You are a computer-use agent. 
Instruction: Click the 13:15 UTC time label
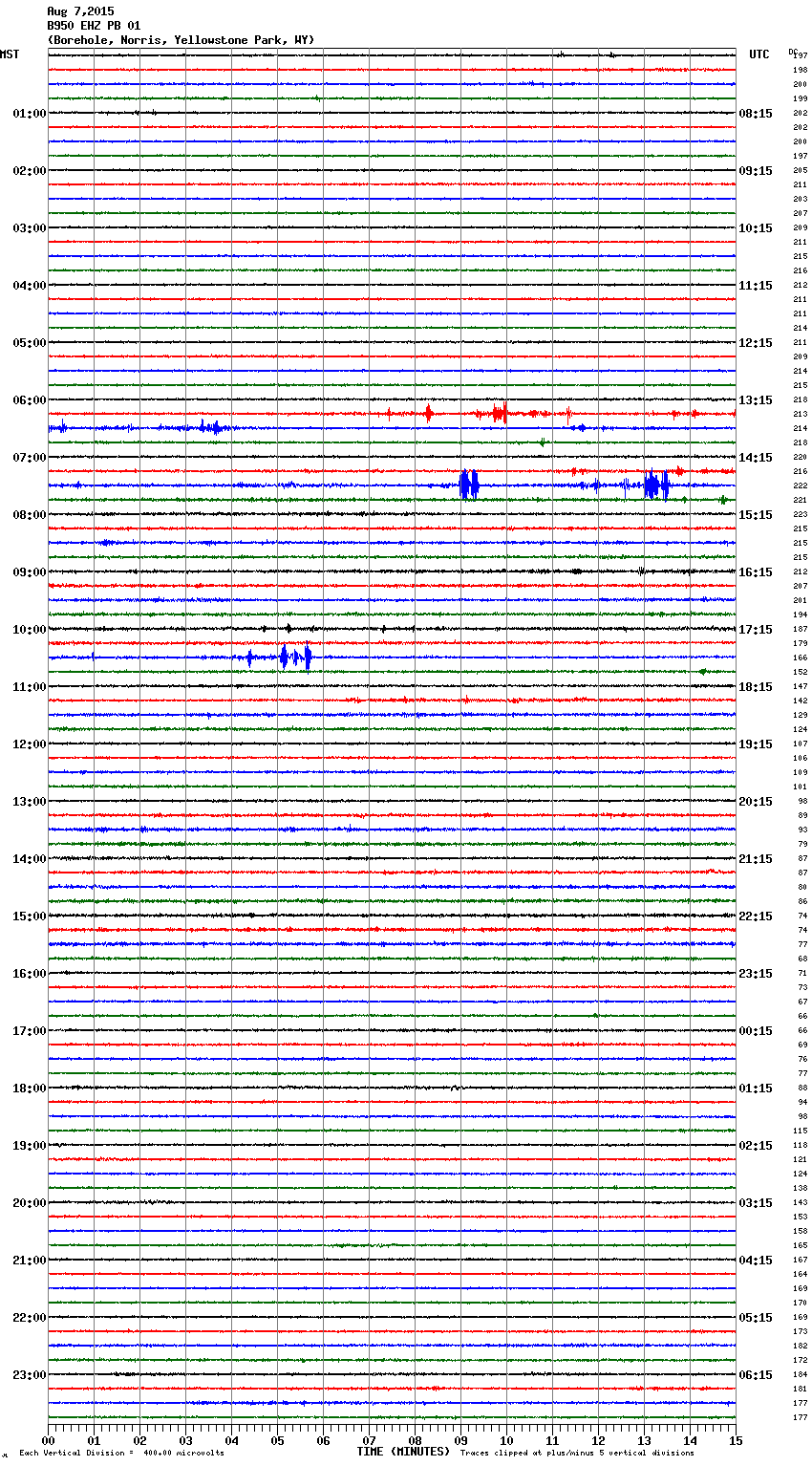point(756,400)
